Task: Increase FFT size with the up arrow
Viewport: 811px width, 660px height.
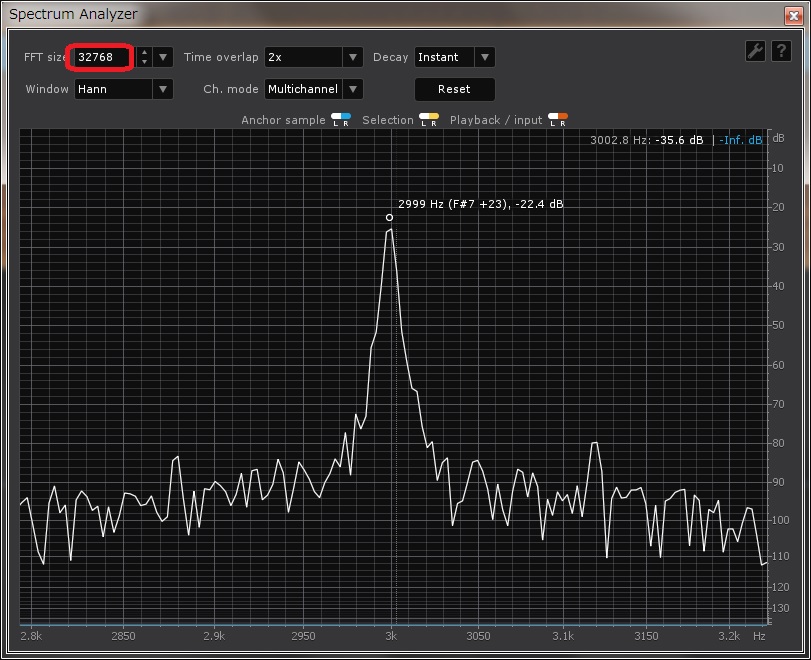Action: point(144,52)
